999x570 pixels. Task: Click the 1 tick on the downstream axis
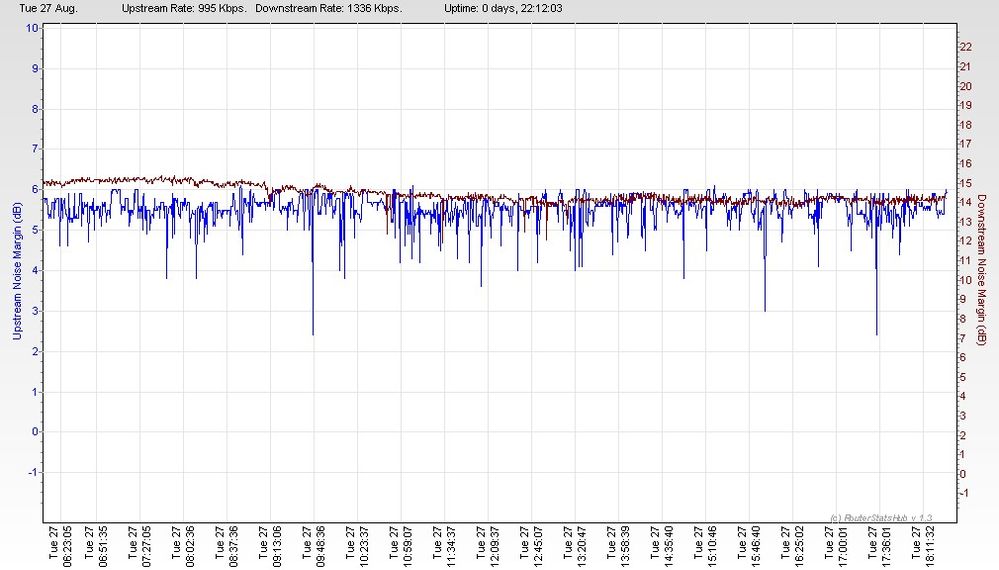pos(963,455)
